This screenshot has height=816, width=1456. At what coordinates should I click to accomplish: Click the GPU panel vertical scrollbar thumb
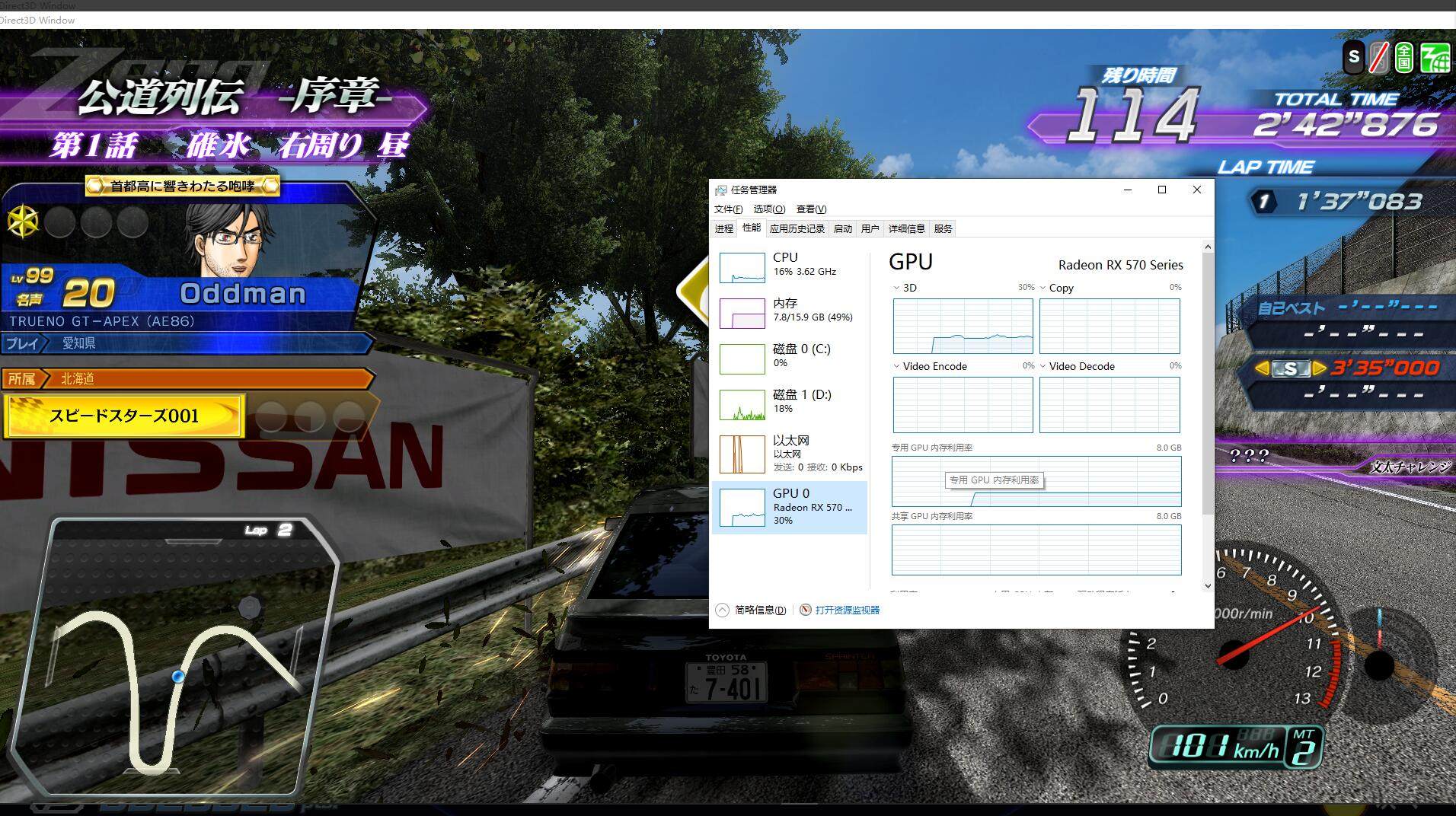1208,384
